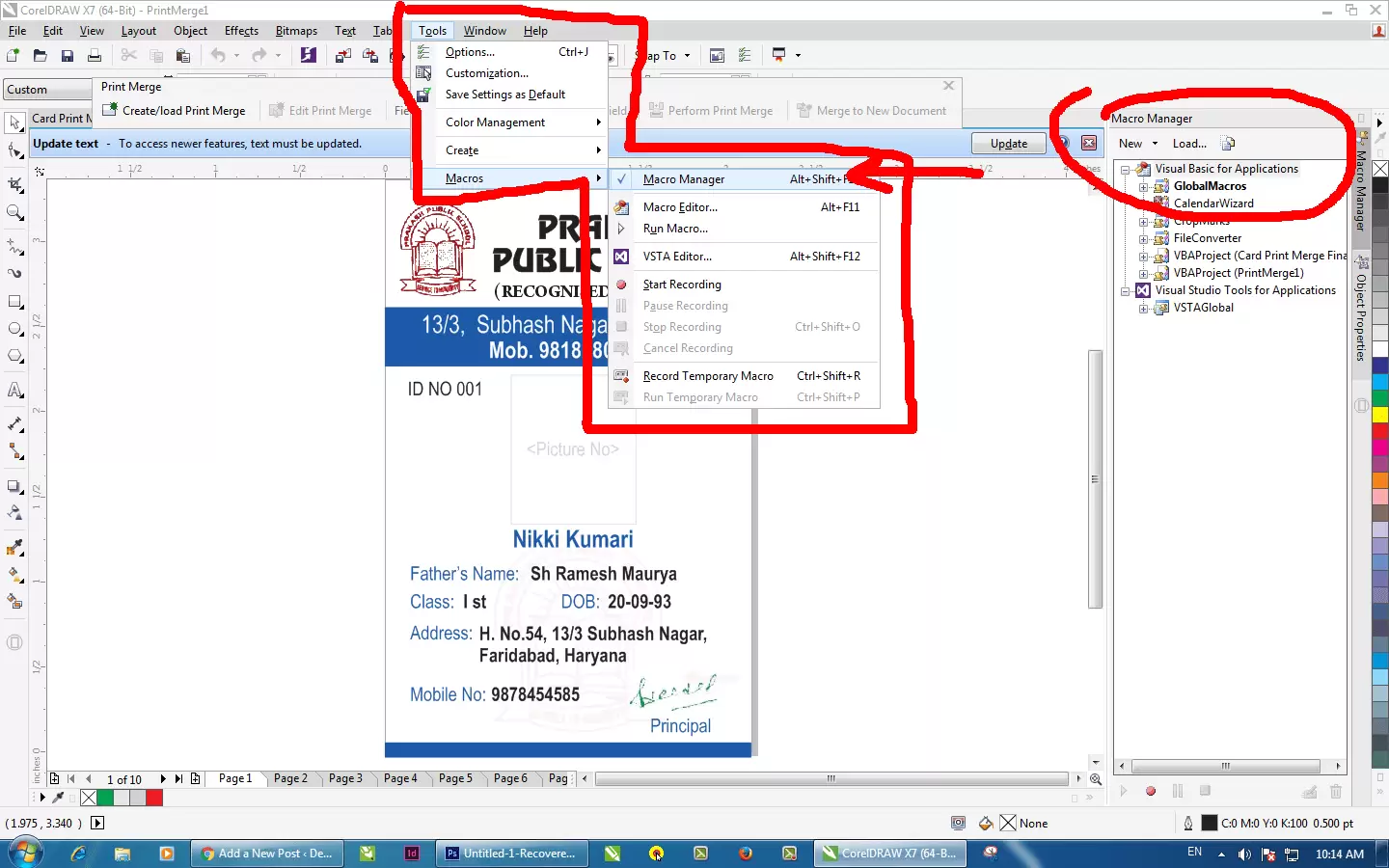Open the Window menu
Image resolution: width=1389 pixels, height=868 pixels.
[484, 31]
